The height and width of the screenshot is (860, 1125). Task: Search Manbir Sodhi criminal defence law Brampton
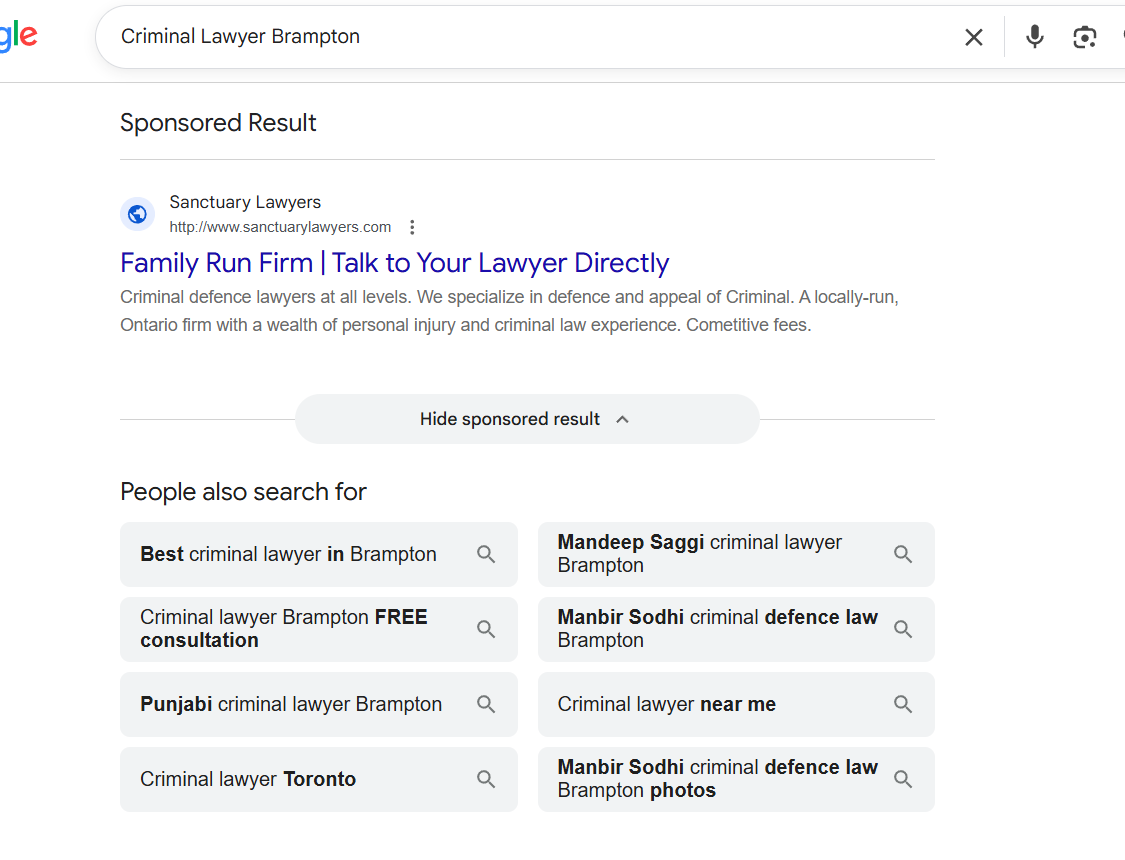click(x=736, y=629)
